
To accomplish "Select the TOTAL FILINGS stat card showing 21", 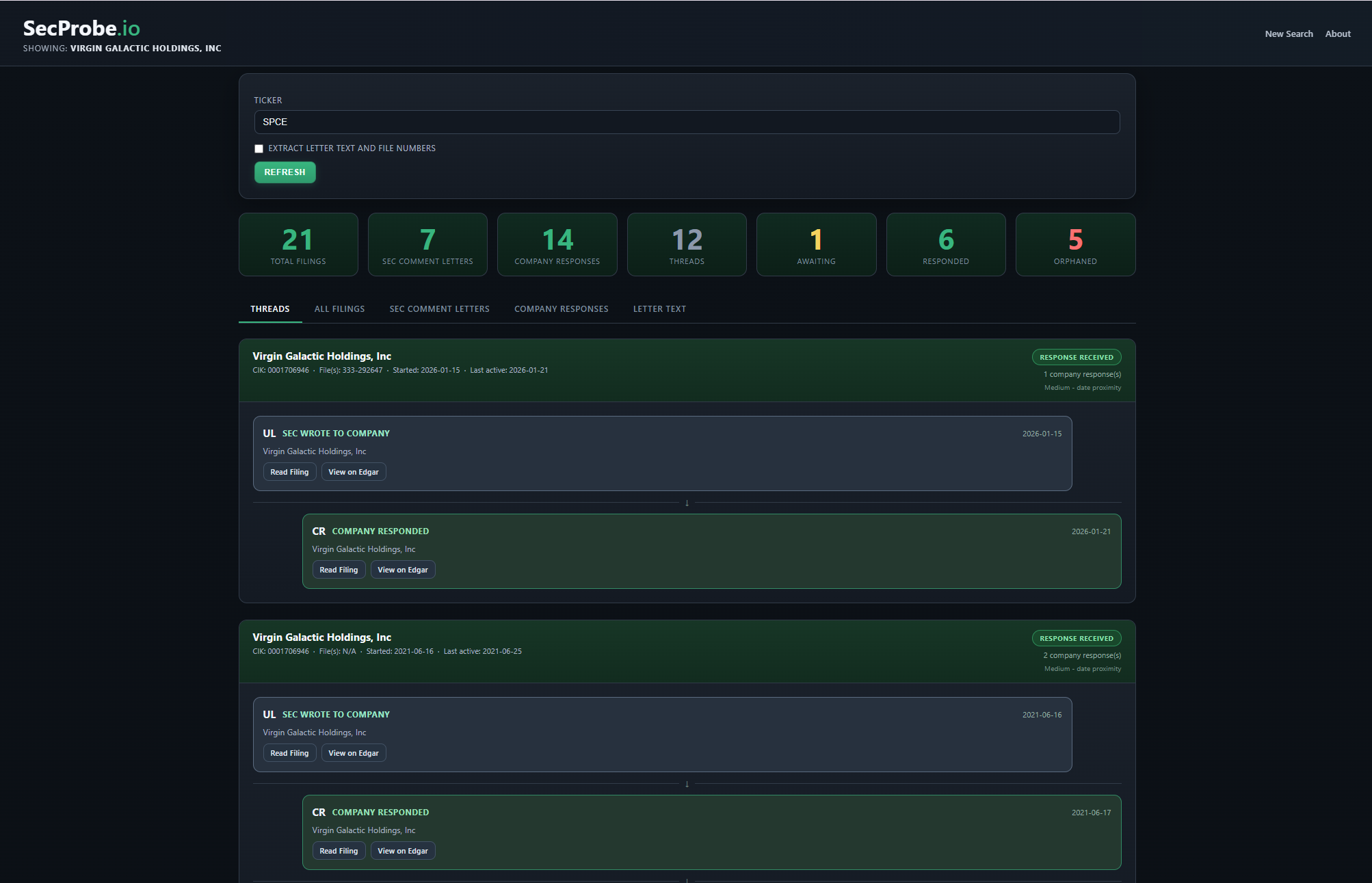I will (x=298, y=244).
